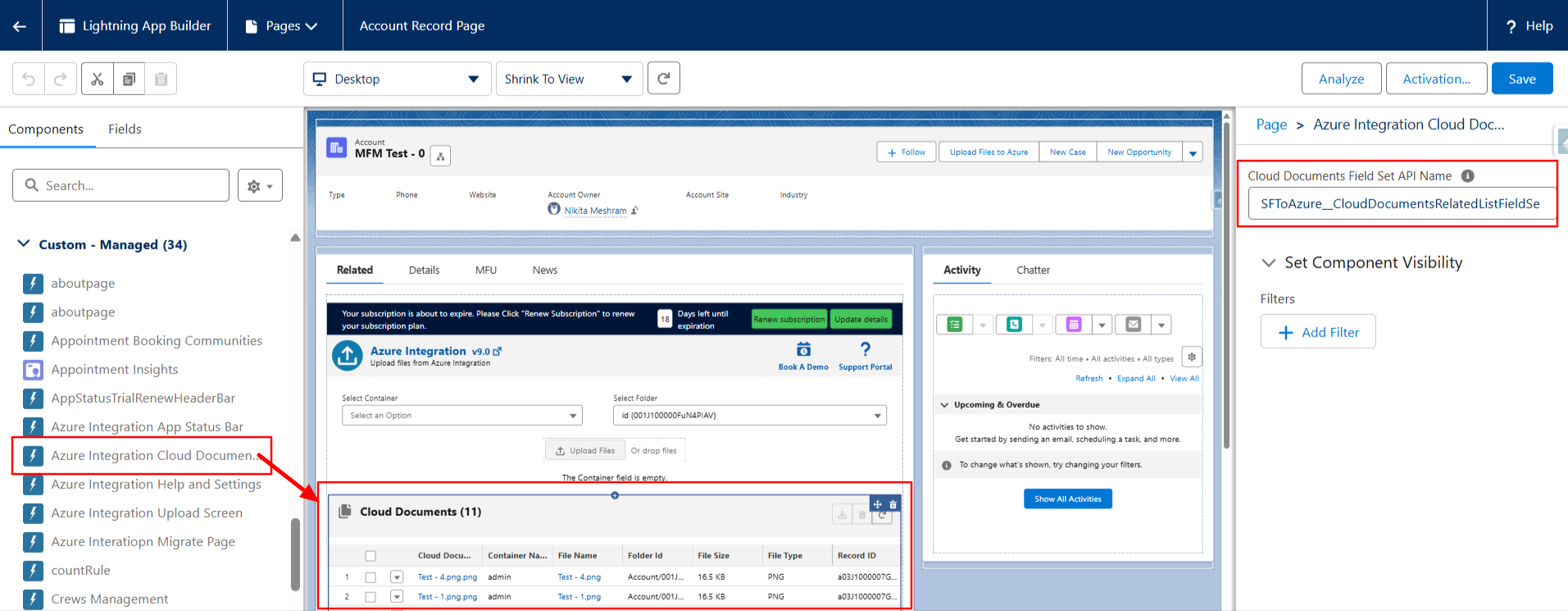1568x611 pixels.
Task: Switch to the Related tab
Action: (x=354, y=270)
